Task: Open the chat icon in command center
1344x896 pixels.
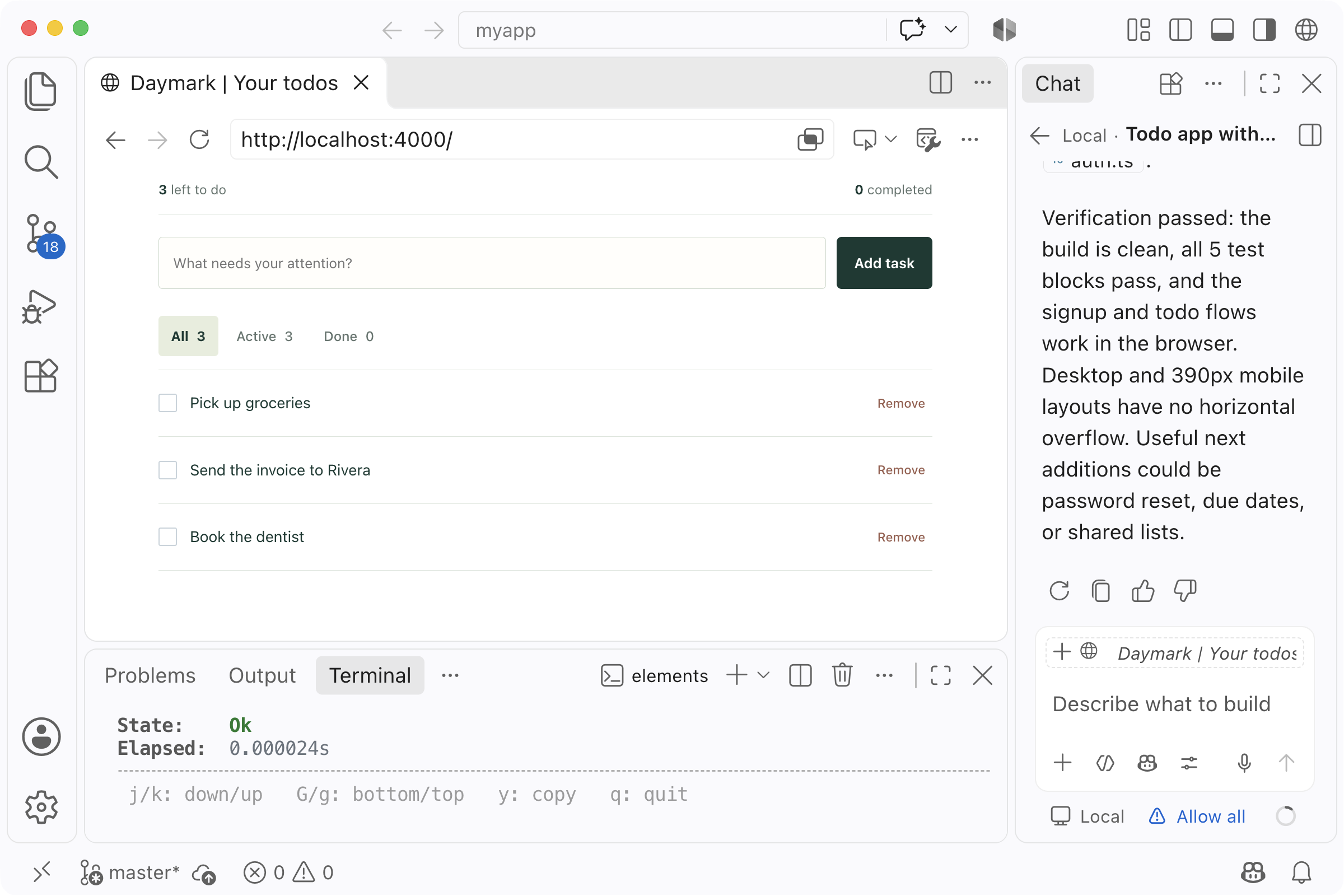Action: click(x=913, y=29)
